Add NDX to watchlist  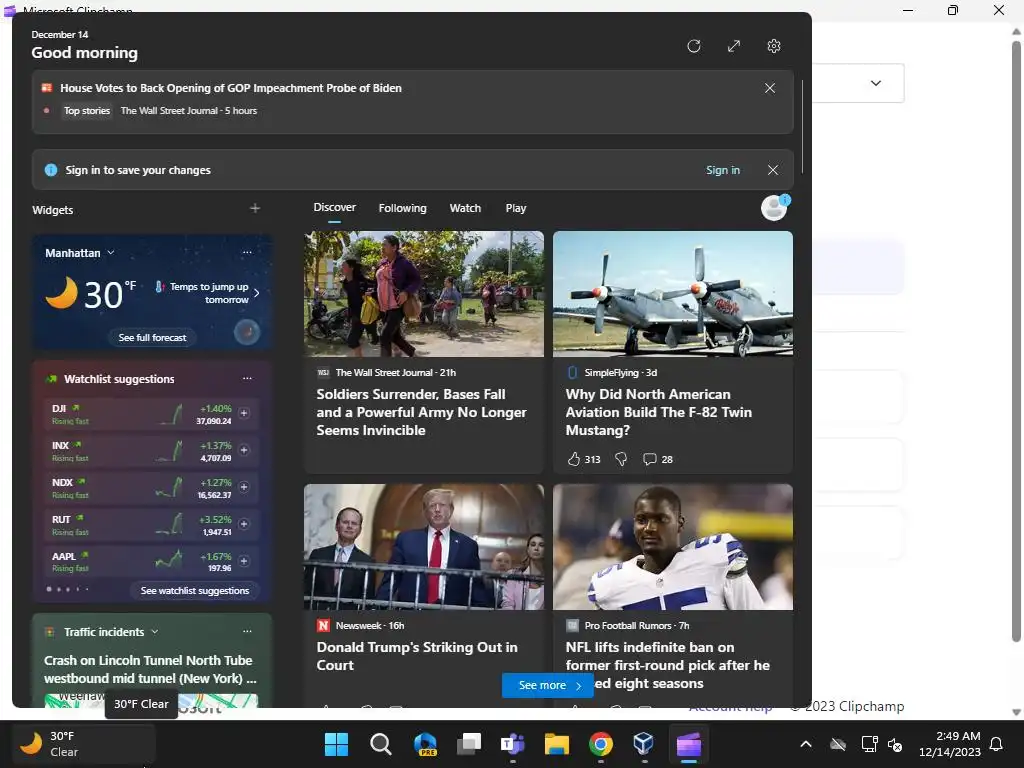point(244,487)
